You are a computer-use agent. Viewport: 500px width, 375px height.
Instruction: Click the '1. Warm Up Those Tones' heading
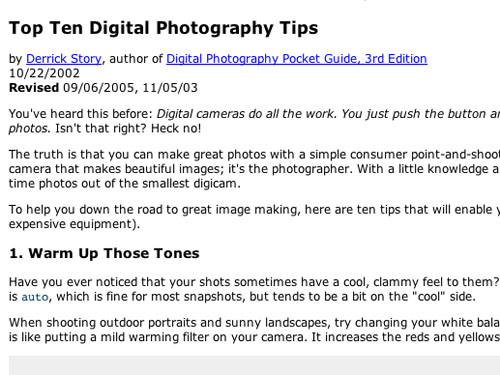tap(104, 253)
